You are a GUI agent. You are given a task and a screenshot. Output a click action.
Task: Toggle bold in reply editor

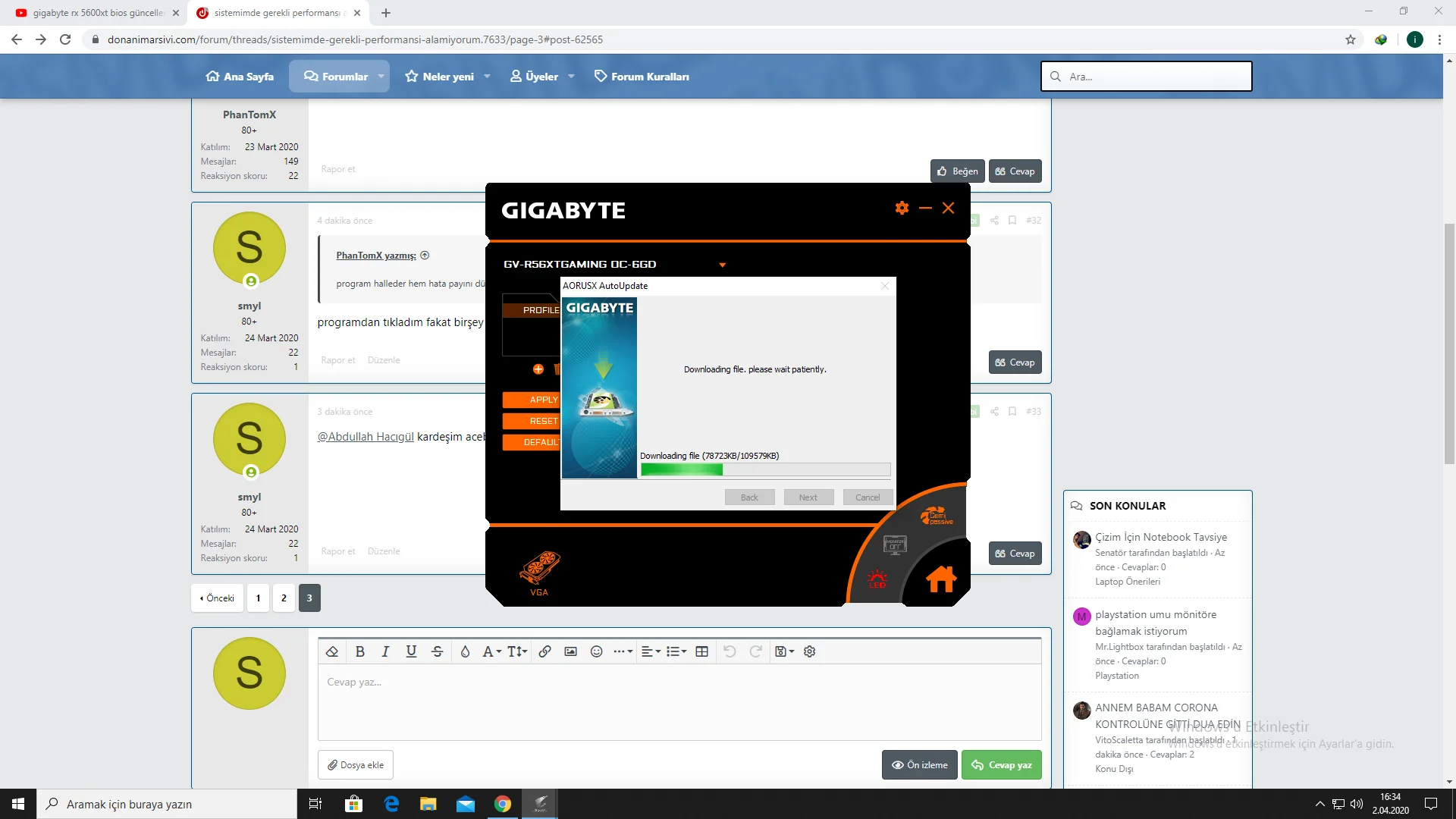(360, 651)
